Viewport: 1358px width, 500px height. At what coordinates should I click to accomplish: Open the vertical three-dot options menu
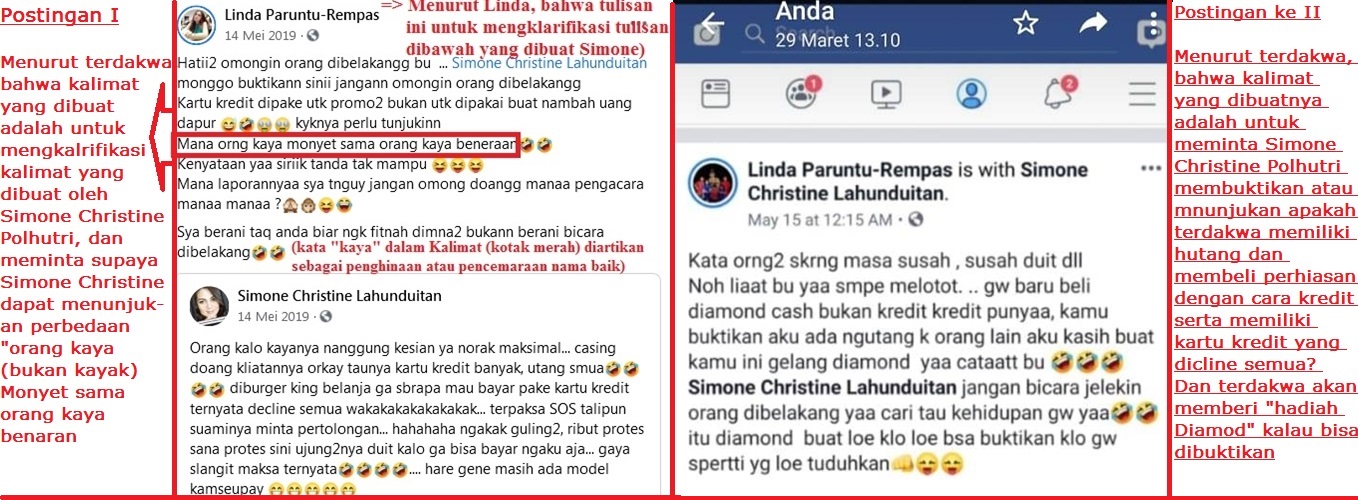1155,23
